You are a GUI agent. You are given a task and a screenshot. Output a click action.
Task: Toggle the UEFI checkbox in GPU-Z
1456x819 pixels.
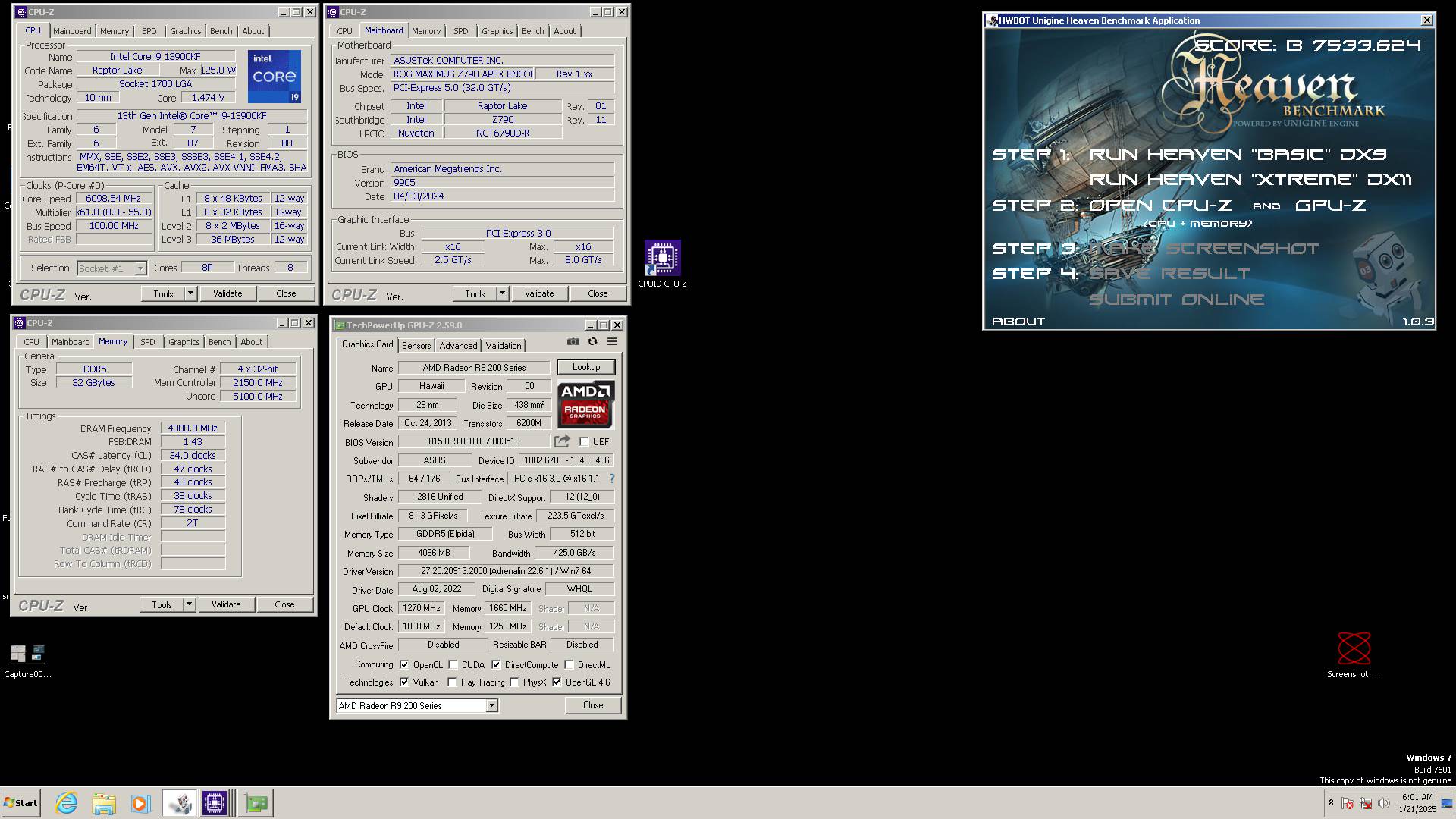pos(584,441)
